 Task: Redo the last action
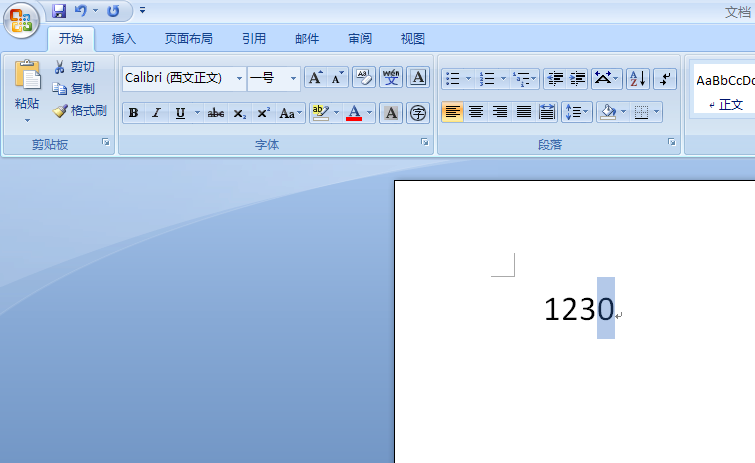click(x=113, y=11)
